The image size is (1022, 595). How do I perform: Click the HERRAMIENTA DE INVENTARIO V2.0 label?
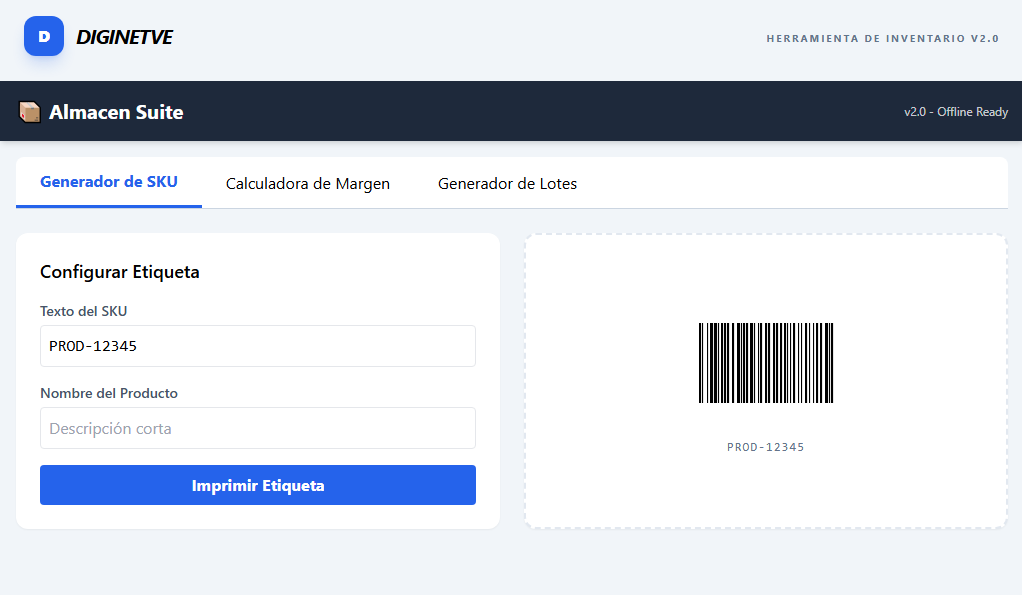882,37
